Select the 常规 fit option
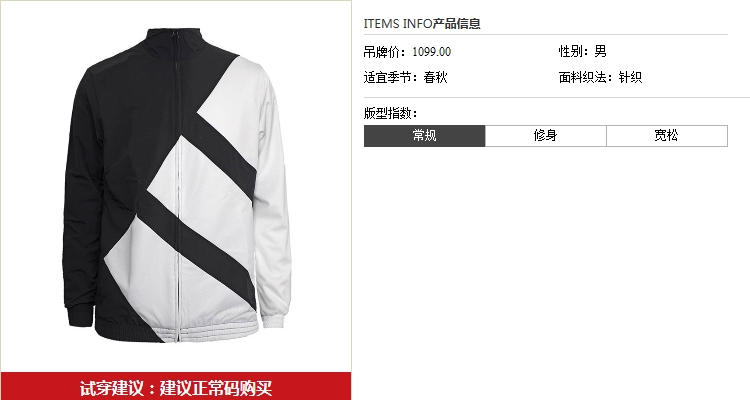This screenshot has height=400, width=750. tap(424, 136)
